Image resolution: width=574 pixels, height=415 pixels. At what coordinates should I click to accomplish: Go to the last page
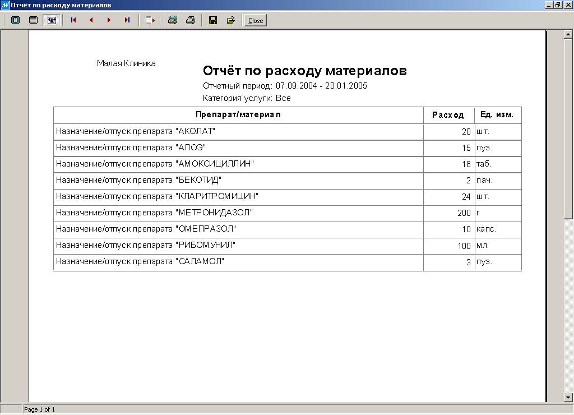(127, 20)
